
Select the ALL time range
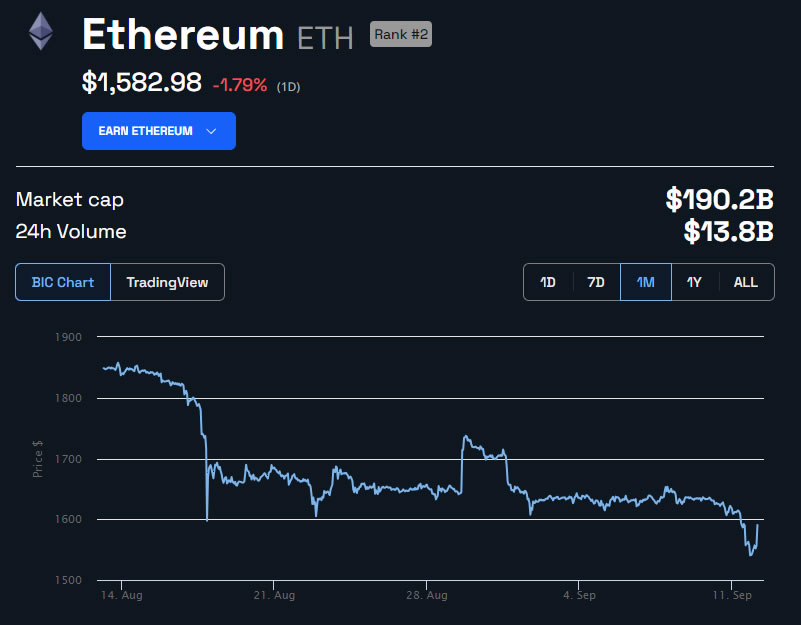[x=745, y=282]
